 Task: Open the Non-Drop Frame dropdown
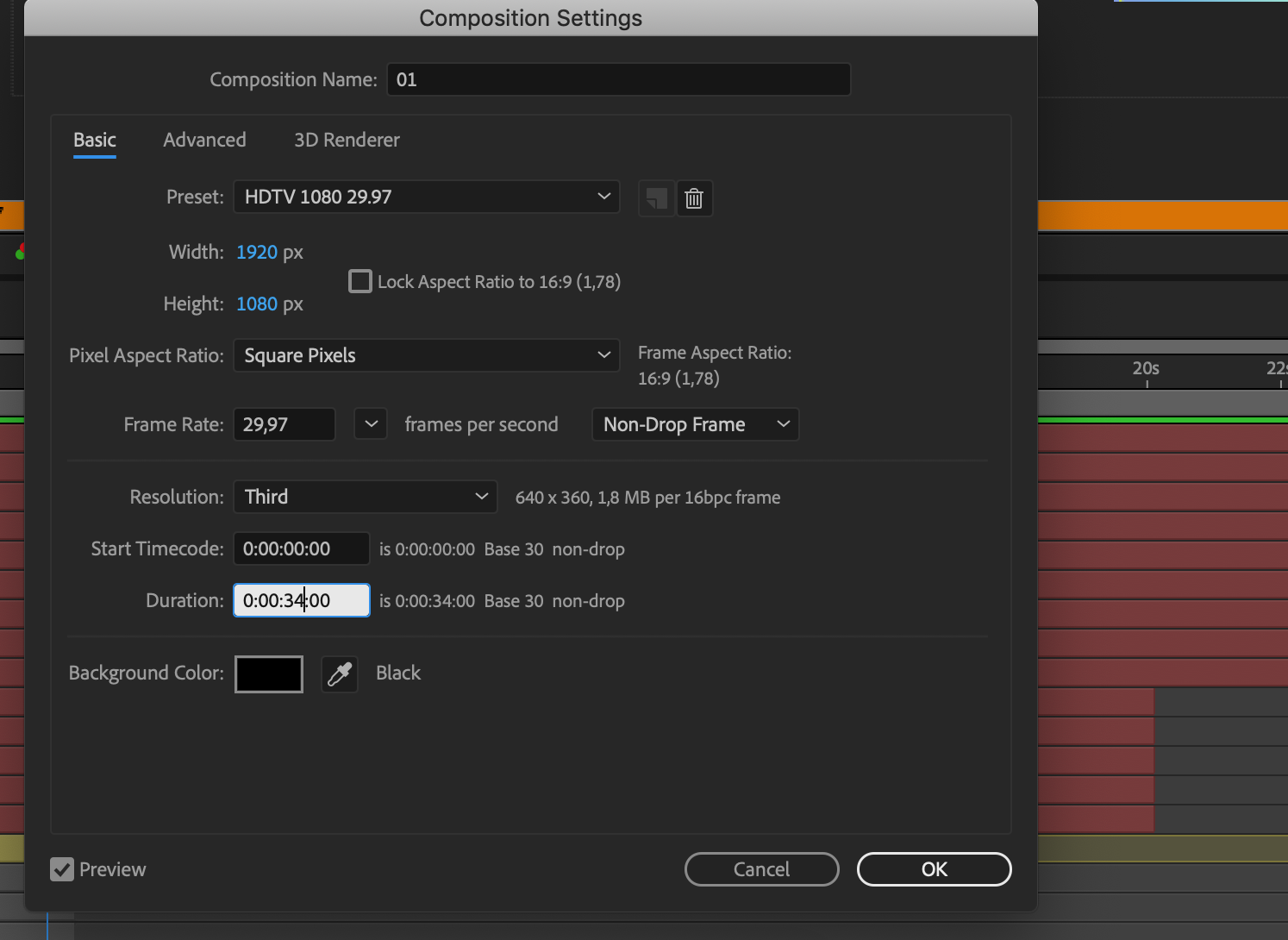[695, 424]
